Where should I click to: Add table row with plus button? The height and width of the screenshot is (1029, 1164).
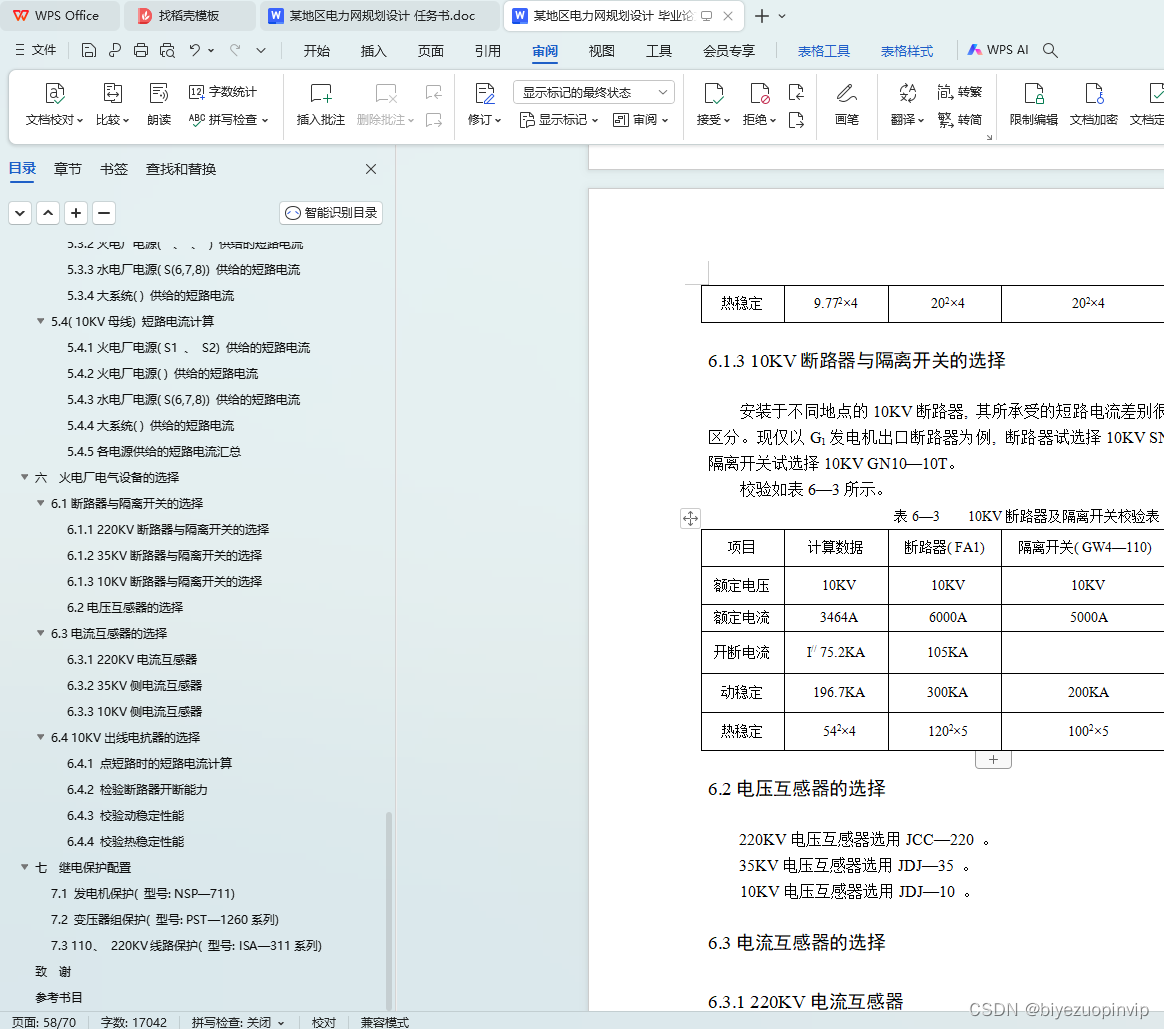(x=993, y=760)
